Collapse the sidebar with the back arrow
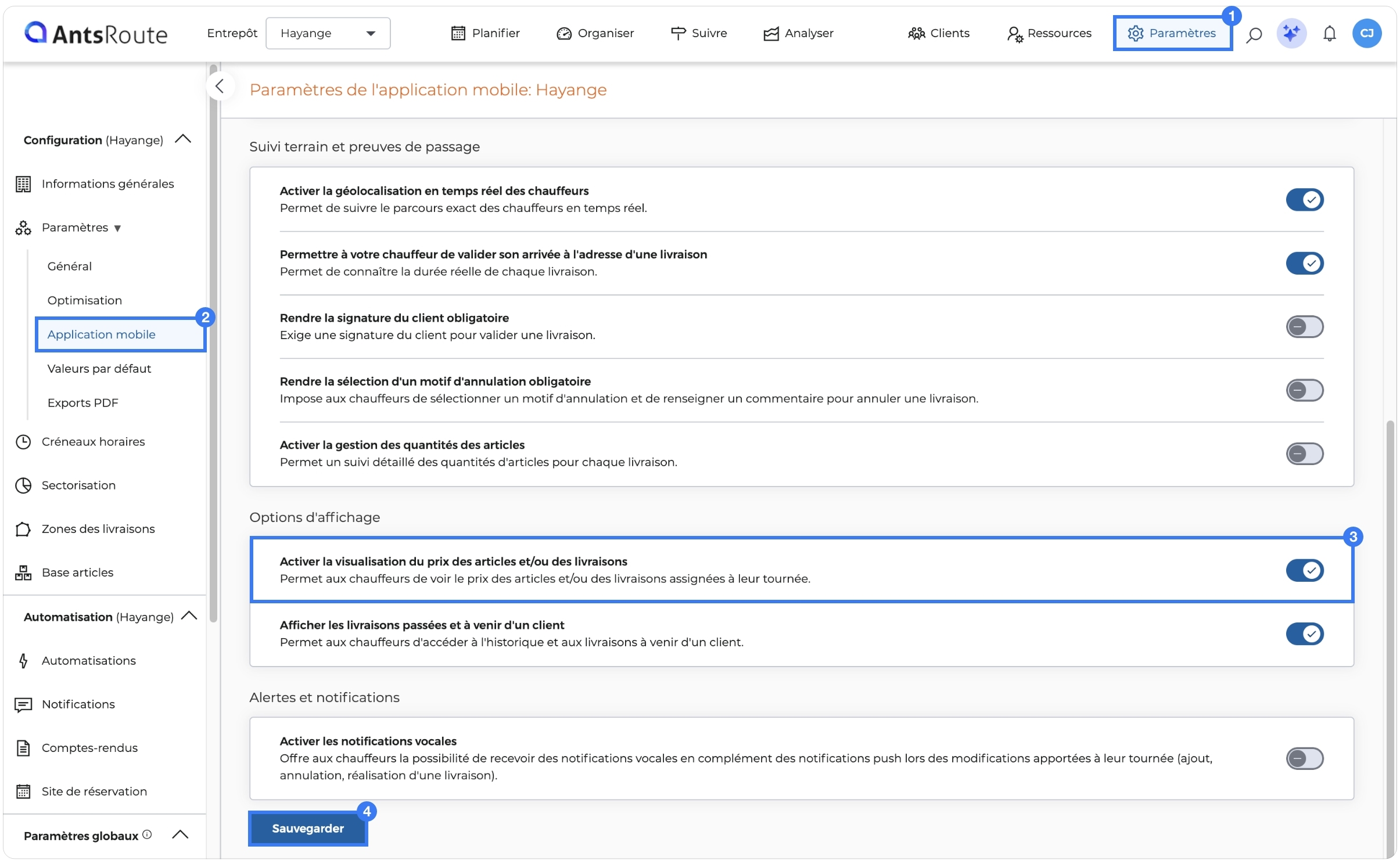 (x=220, y=87)
